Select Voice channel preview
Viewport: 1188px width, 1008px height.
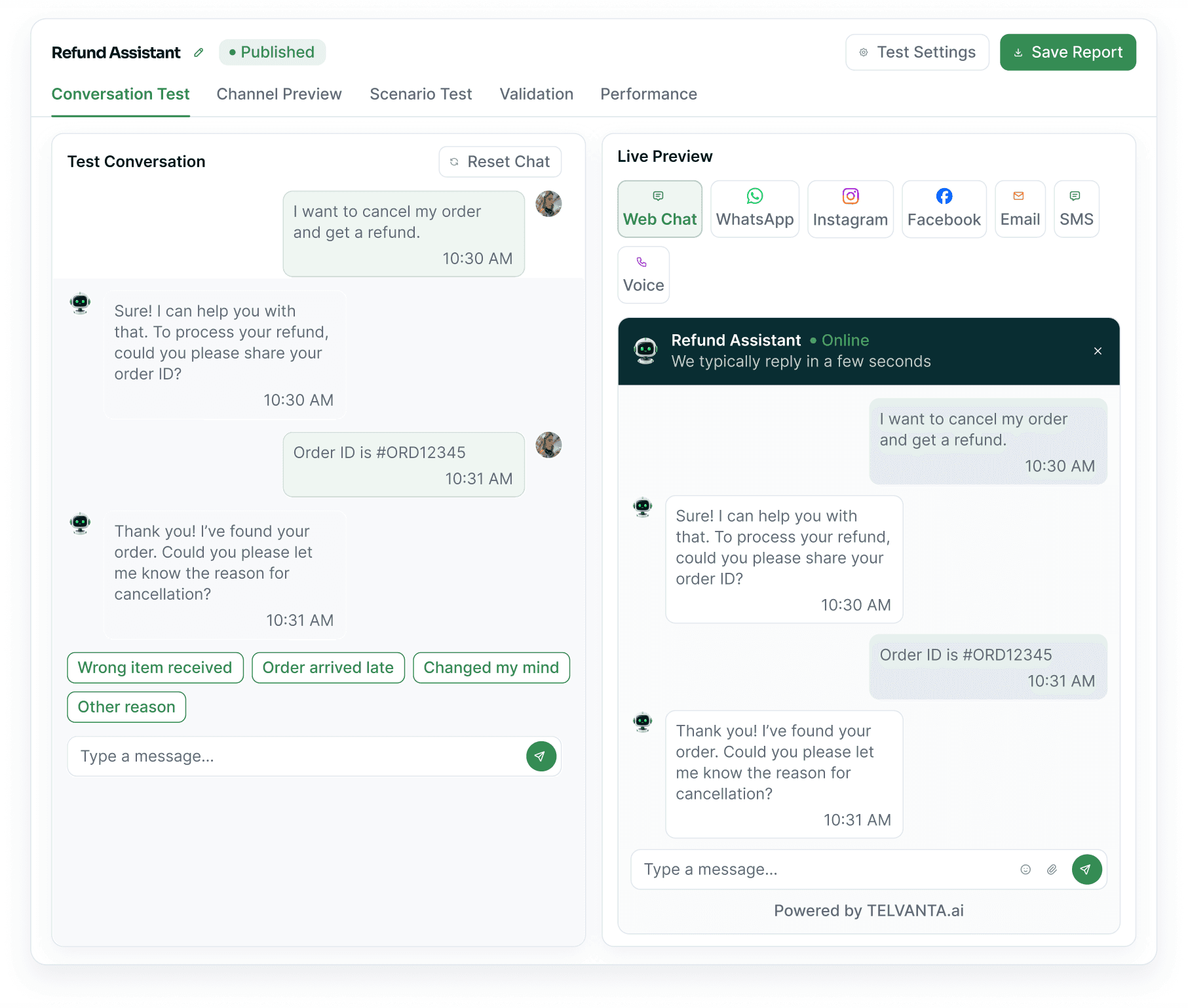click(x=643, y=275)
